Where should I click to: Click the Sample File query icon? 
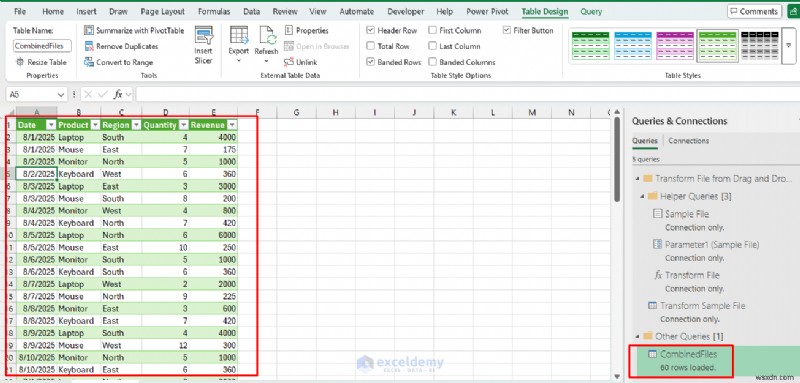coord(658,214)
